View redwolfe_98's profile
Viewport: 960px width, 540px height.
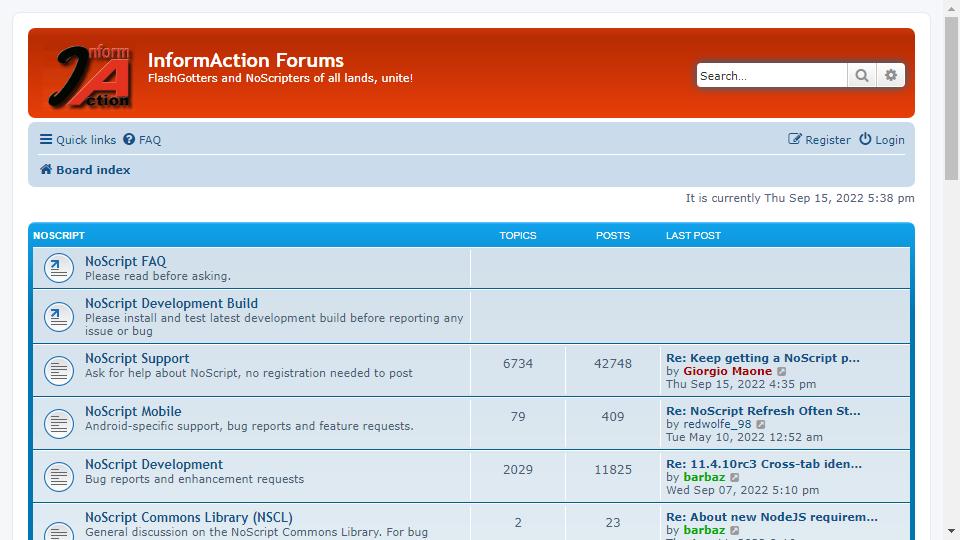(x=717, y=424)
